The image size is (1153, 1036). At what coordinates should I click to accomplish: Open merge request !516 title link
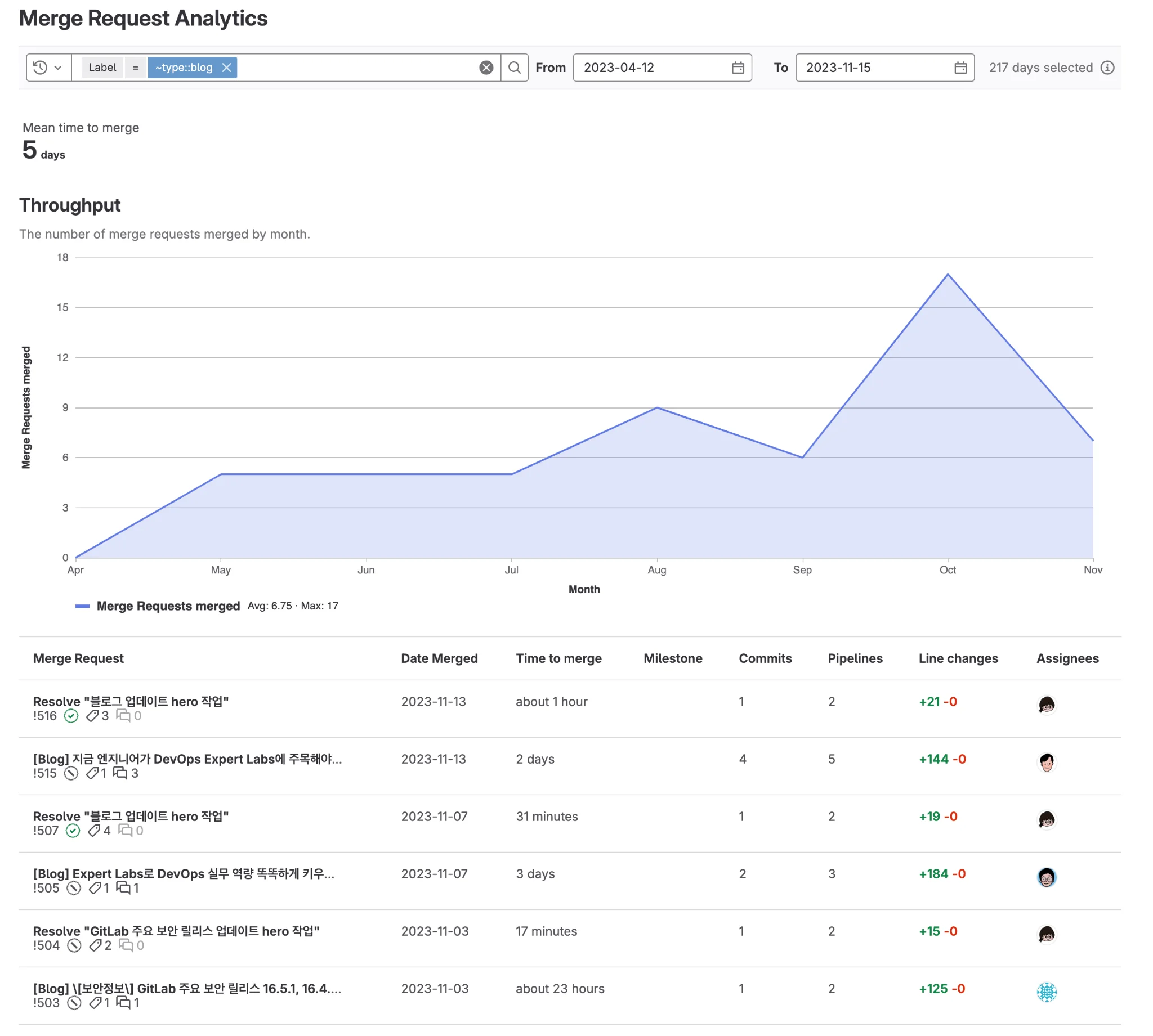131,701
